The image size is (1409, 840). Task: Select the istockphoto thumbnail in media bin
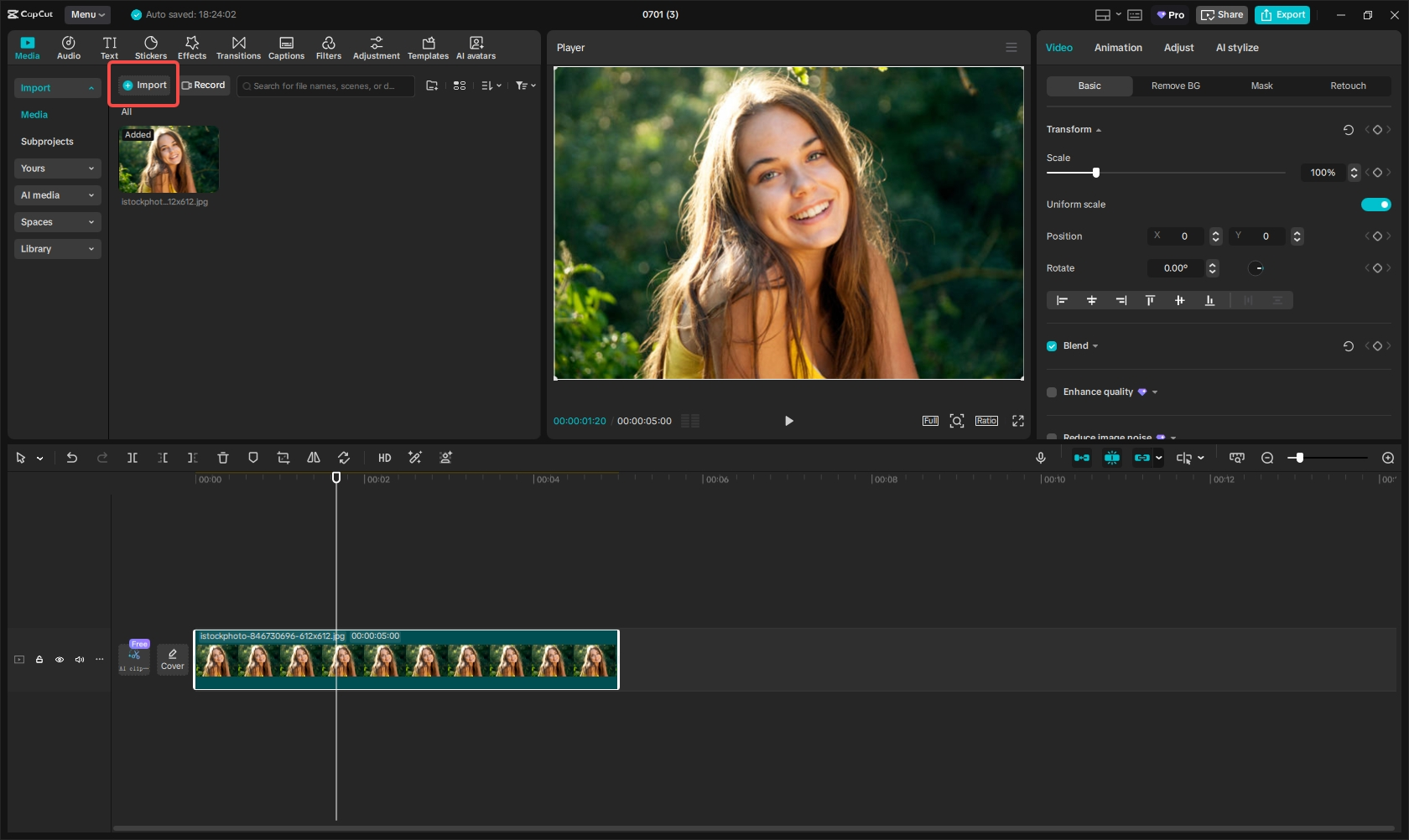pyautogui.click(x=168, y=159)
